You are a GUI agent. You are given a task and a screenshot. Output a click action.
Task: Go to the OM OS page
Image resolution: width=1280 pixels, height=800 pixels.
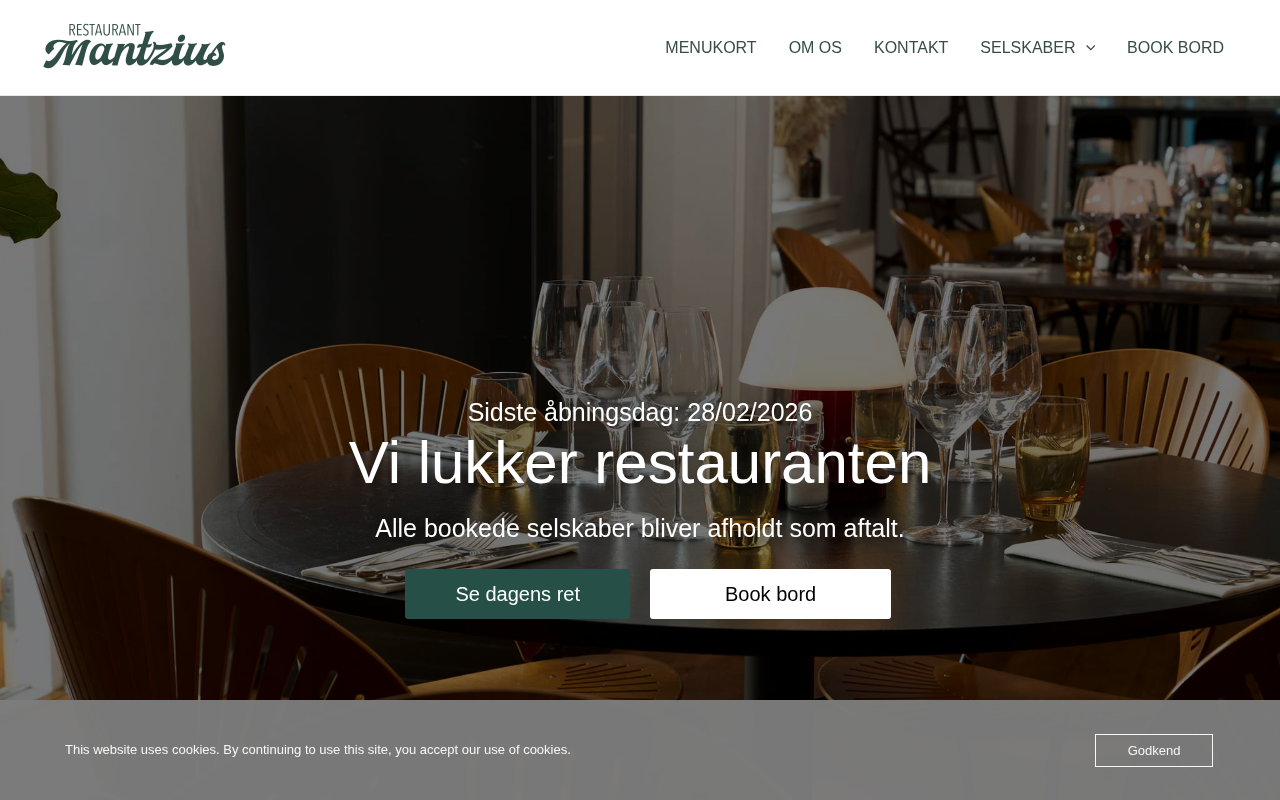tap(815, 48)
